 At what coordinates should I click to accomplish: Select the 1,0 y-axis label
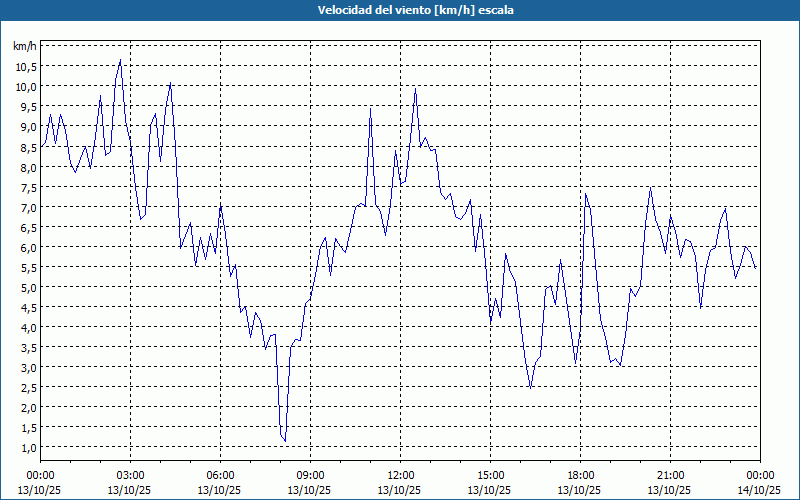[x=26, y=447]
